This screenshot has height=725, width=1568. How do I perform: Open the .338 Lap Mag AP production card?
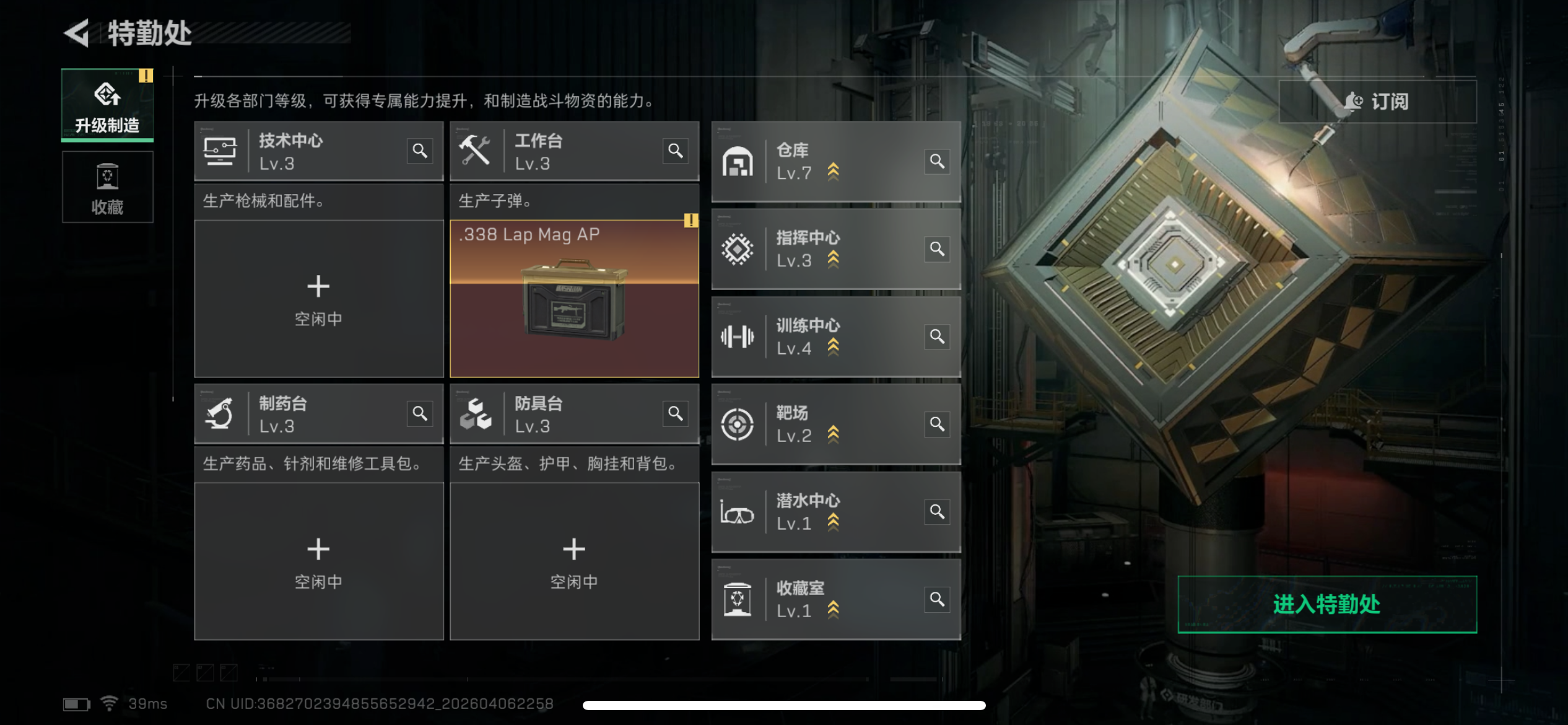tap(575, 299)
